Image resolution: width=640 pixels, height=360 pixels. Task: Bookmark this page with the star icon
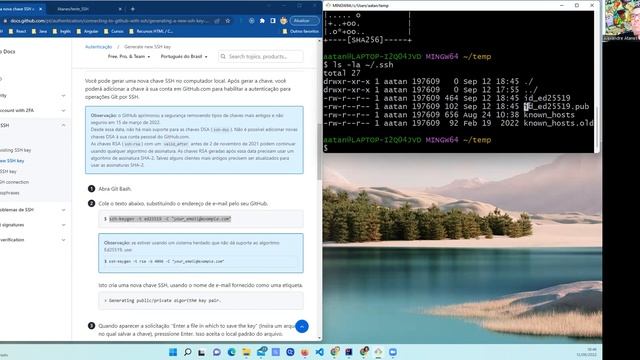228,21
